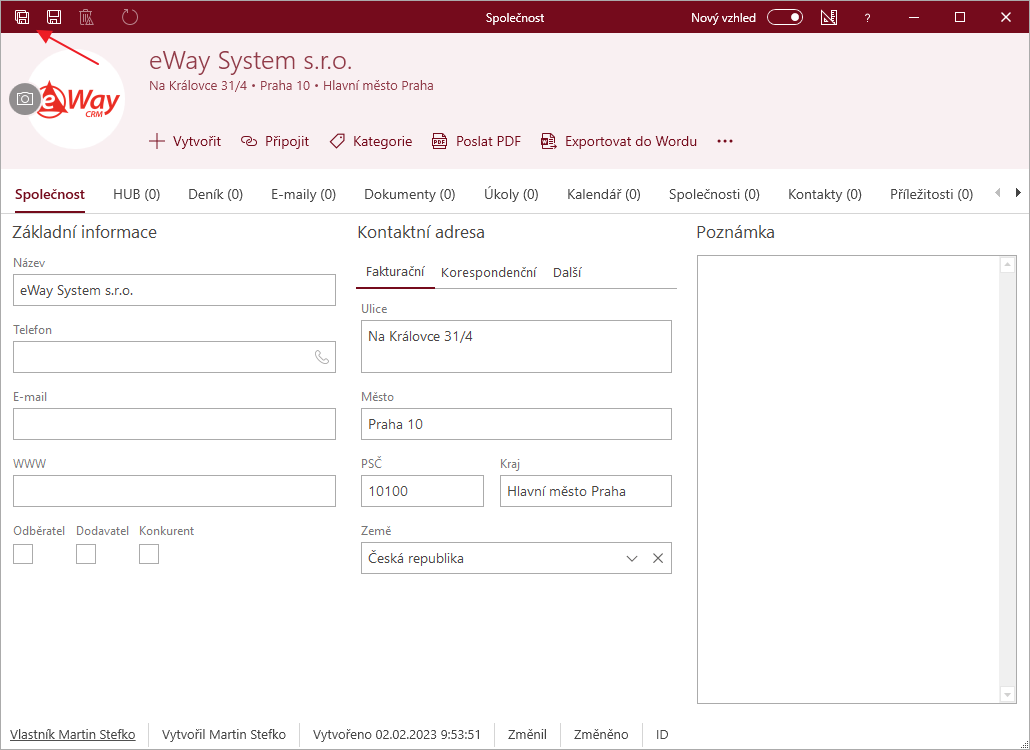Click the Ulice street field
This screenshot has width=1030, height=750.
click(x=516, y=347)
